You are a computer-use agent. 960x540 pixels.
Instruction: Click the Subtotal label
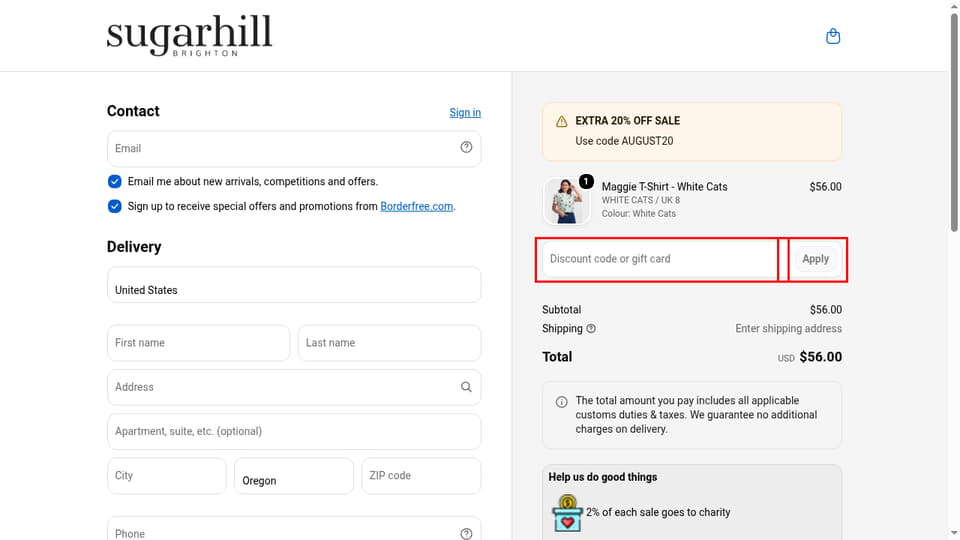click(x=561, y=310)
